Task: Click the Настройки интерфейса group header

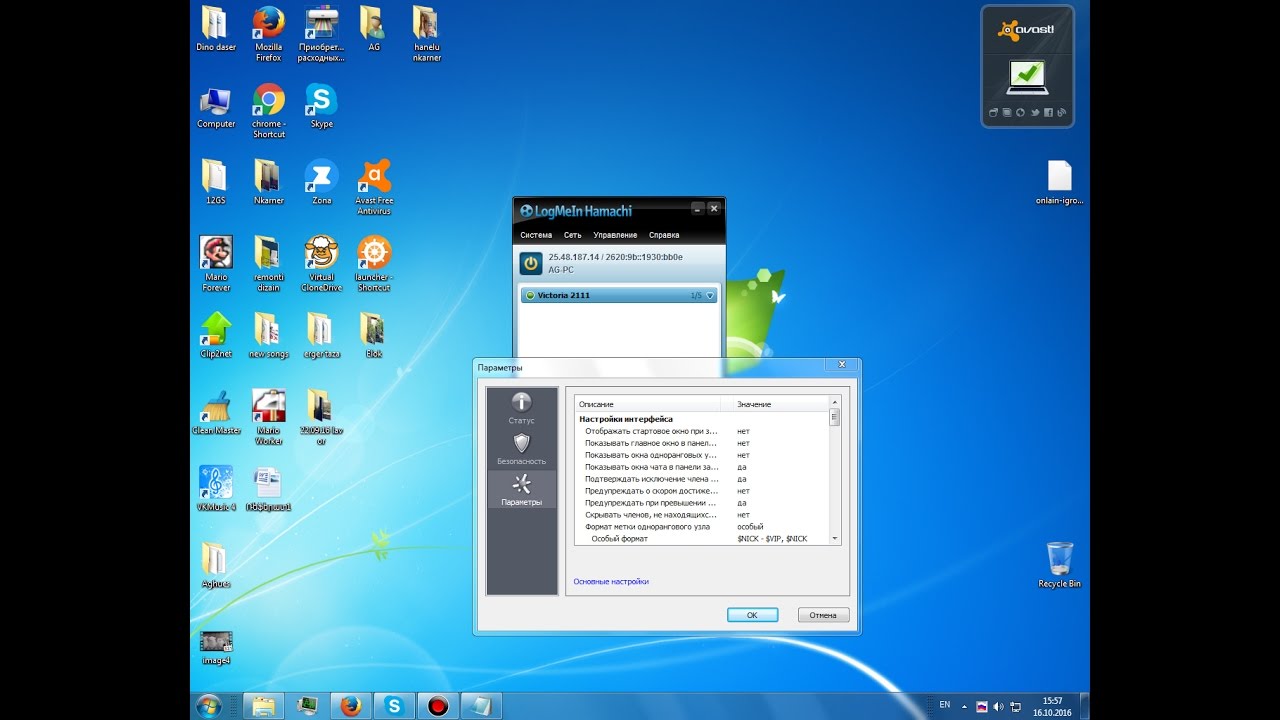Action: click(626, 419)
